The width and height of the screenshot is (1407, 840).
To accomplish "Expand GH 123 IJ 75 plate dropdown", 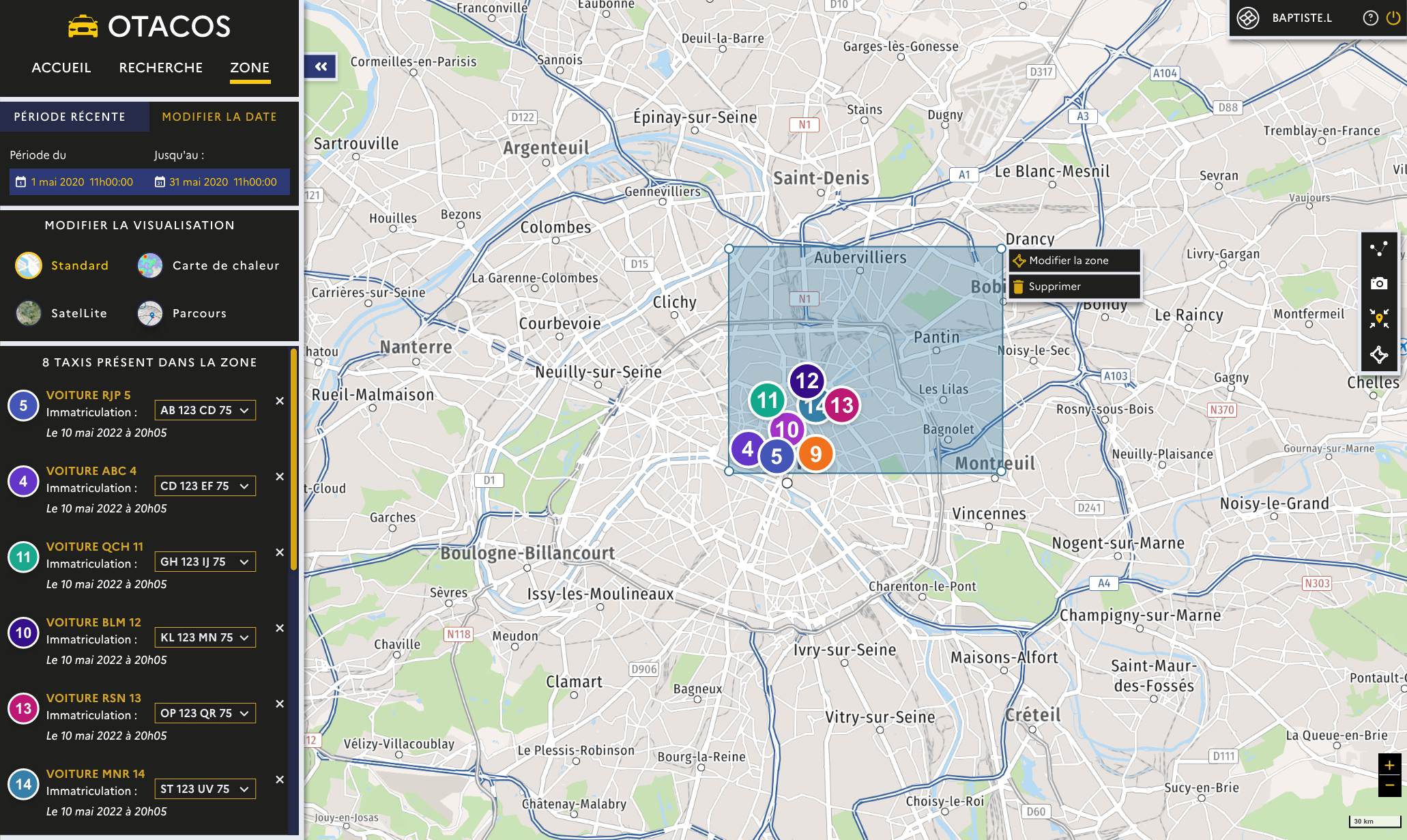I will (205, 562).
